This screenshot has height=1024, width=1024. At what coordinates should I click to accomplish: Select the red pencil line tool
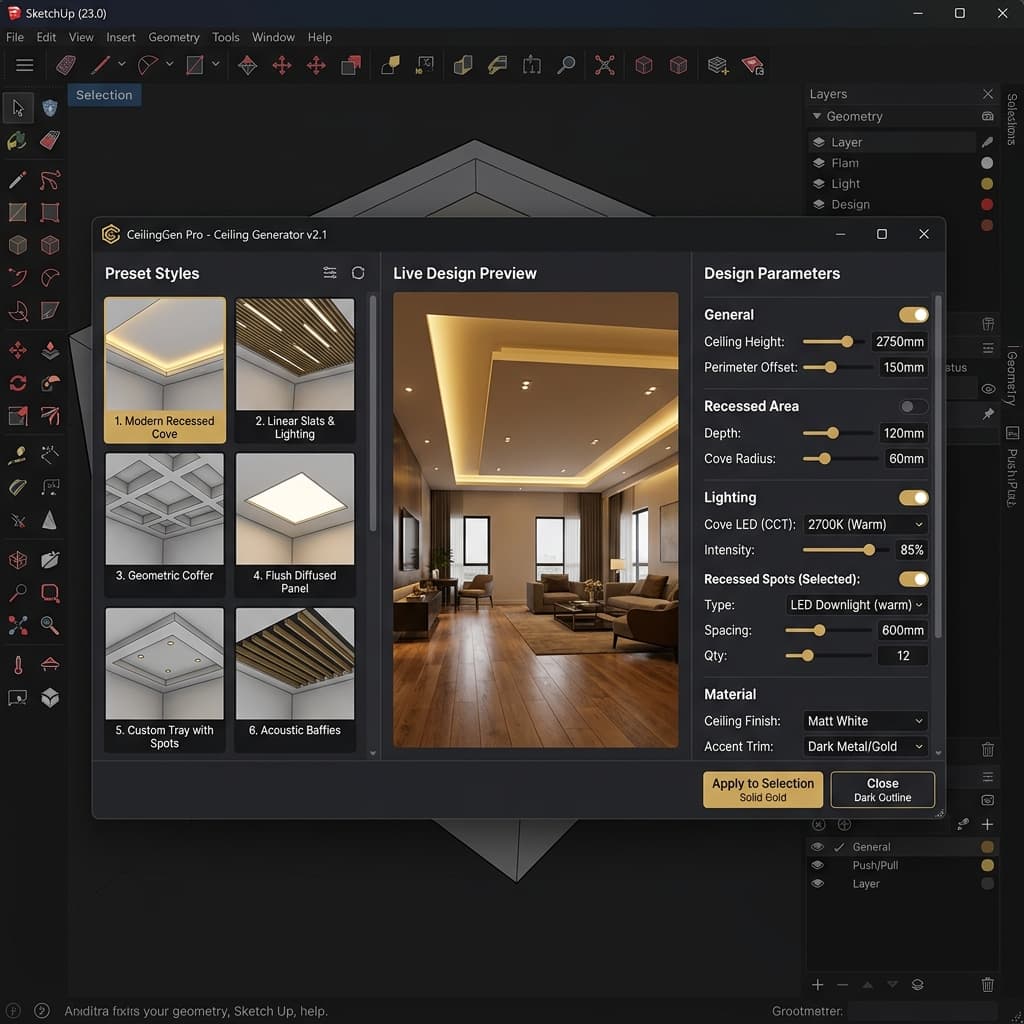pos(100,65)
